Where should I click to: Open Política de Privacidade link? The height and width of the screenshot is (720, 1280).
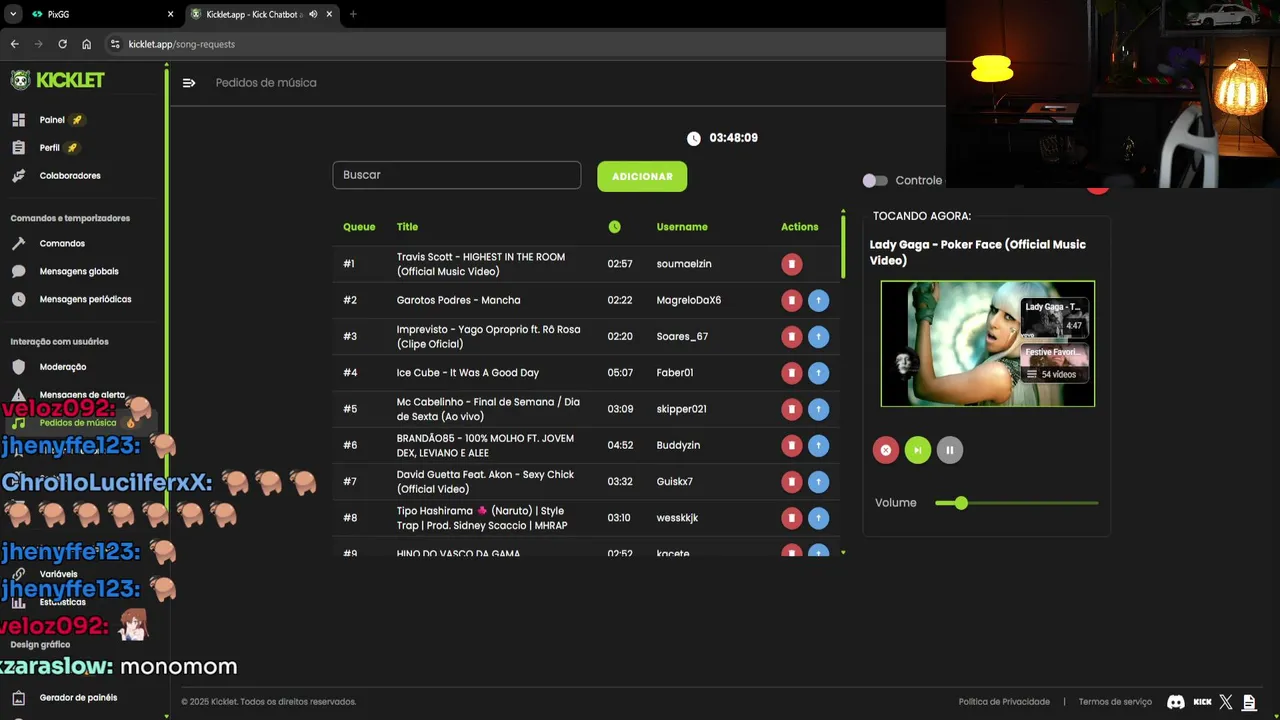click(1004, 702)
